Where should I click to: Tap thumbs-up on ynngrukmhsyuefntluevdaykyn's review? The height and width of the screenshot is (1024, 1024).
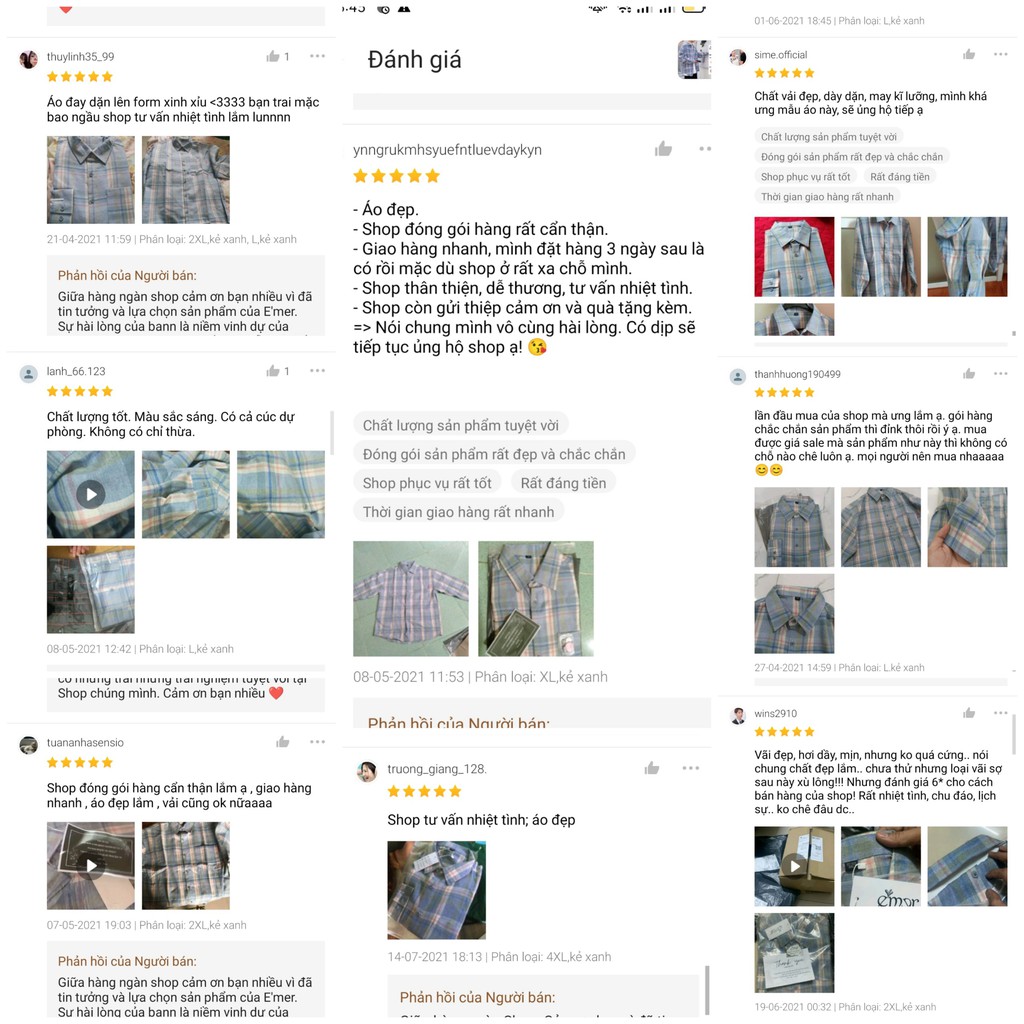664,149
